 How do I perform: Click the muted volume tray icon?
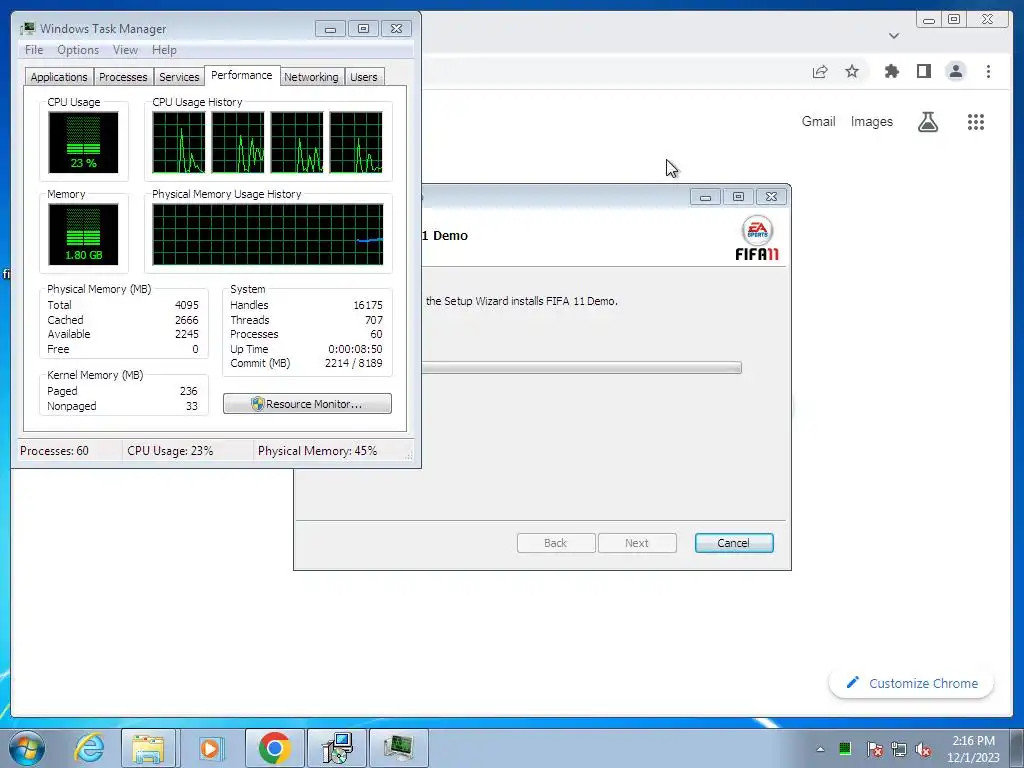pos(923,749)
